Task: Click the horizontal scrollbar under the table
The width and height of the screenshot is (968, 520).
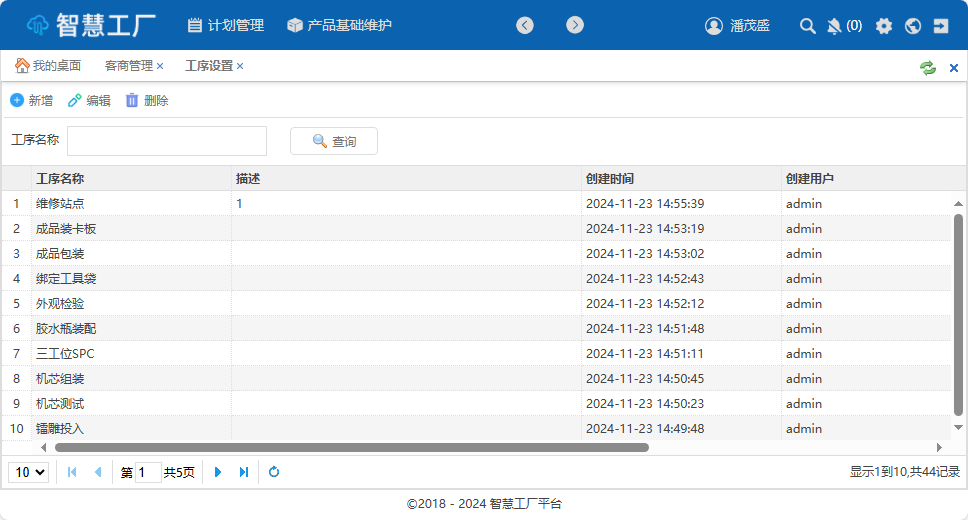Action: (x=350, y=447)
